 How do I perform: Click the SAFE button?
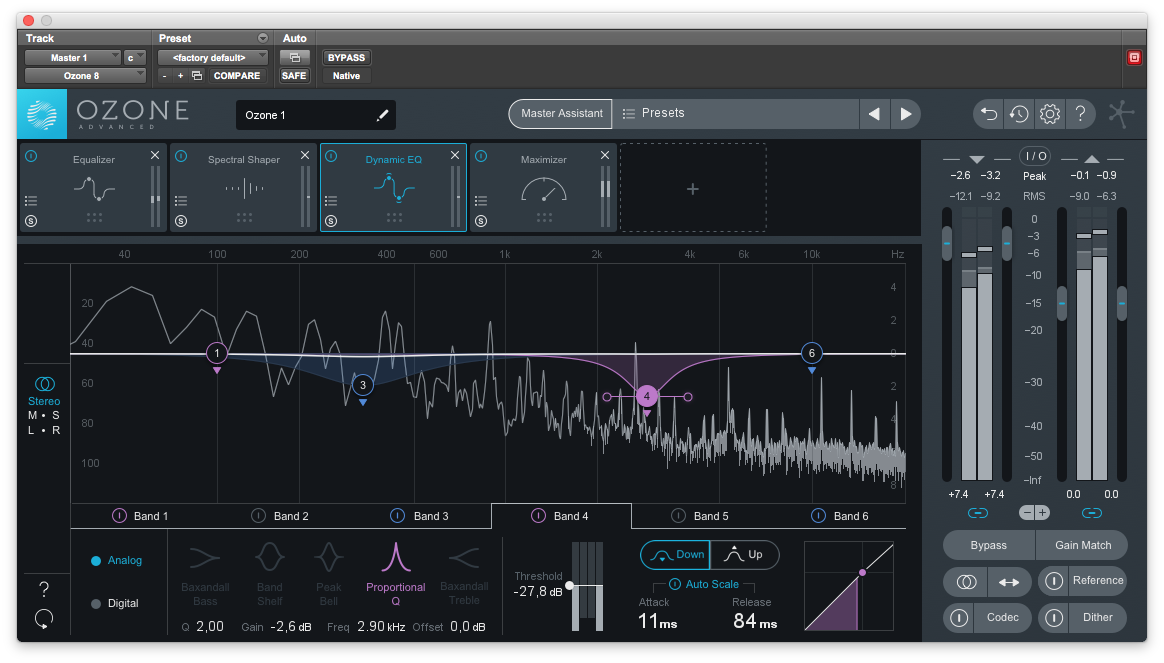294,76
